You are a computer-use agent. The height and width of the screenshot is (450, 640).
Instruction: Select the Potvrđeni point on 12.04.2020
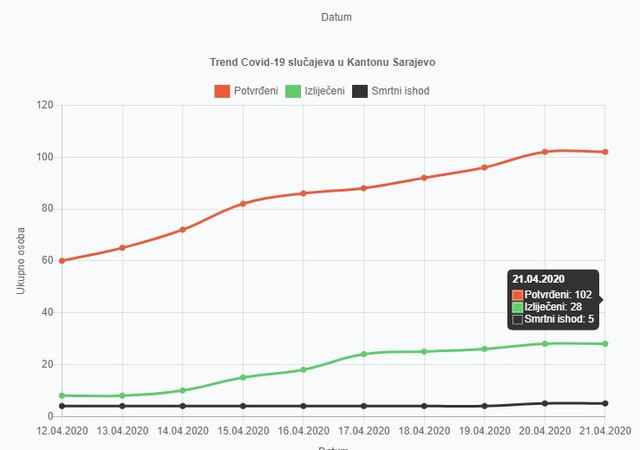click(62, 261)
